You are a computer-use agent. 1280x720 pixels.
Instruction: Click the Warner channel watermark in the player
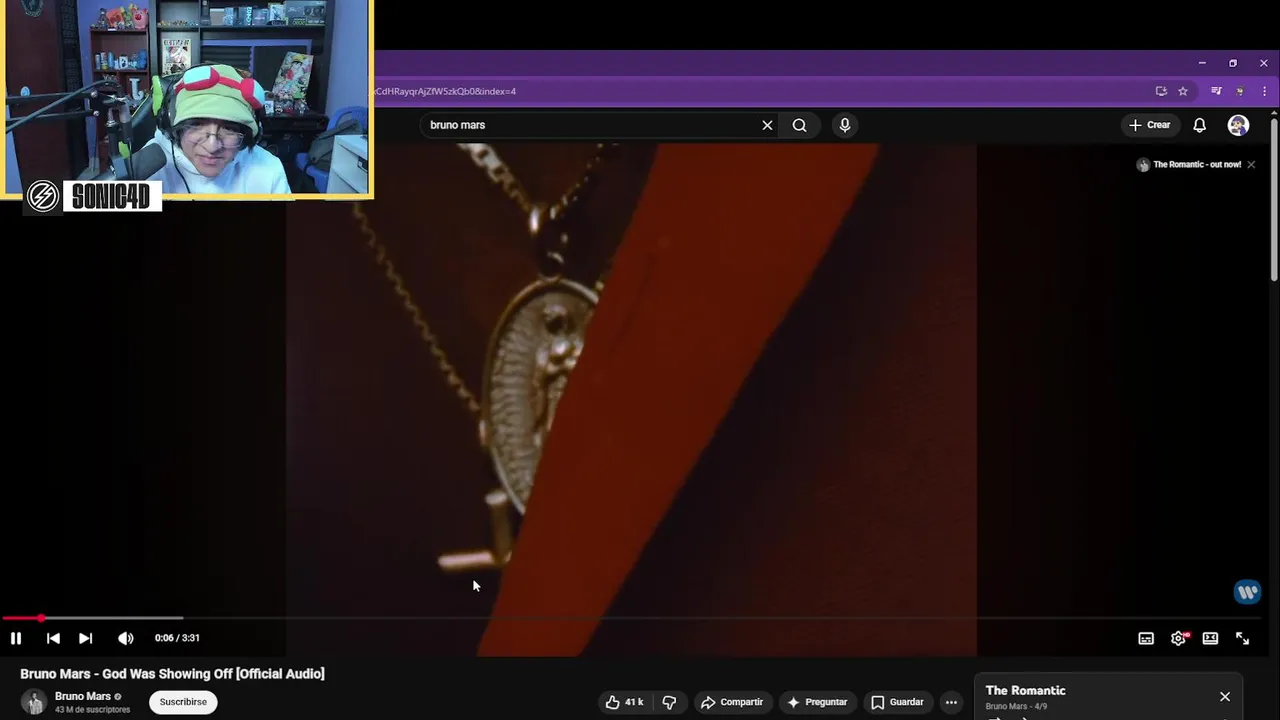1247,592
